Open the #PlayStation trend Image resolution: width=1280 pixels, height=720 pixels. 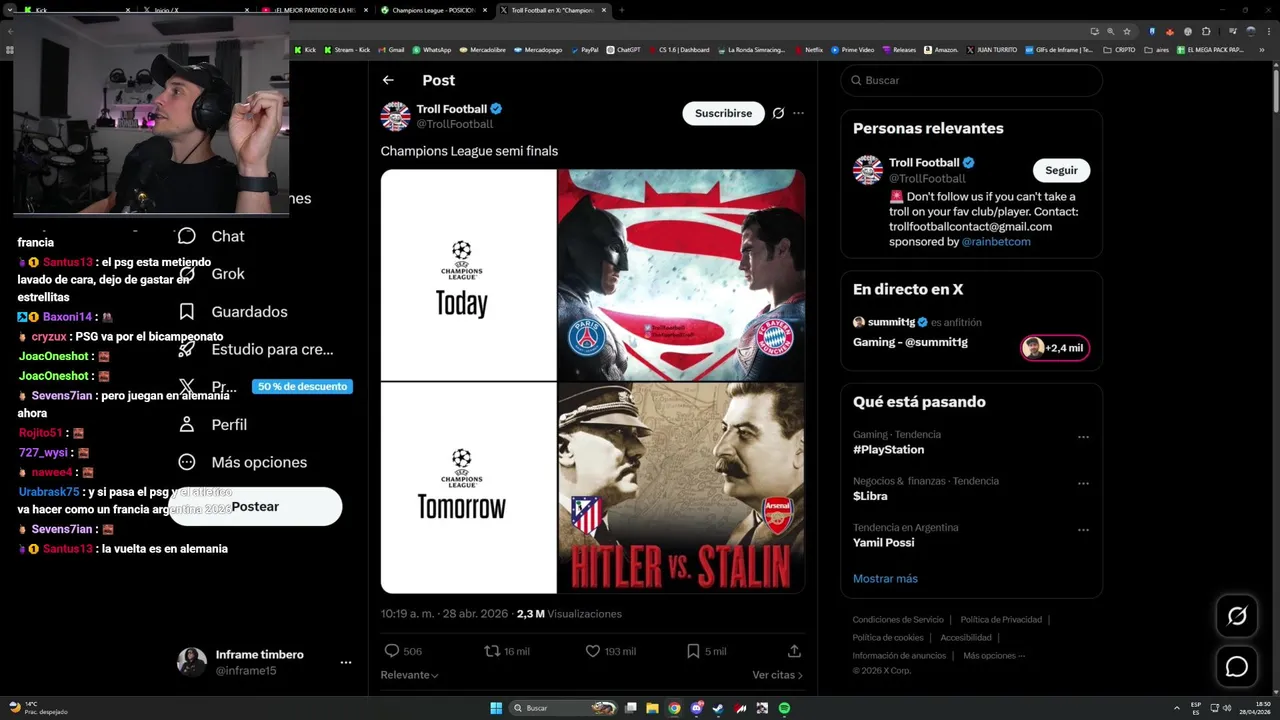888,450
